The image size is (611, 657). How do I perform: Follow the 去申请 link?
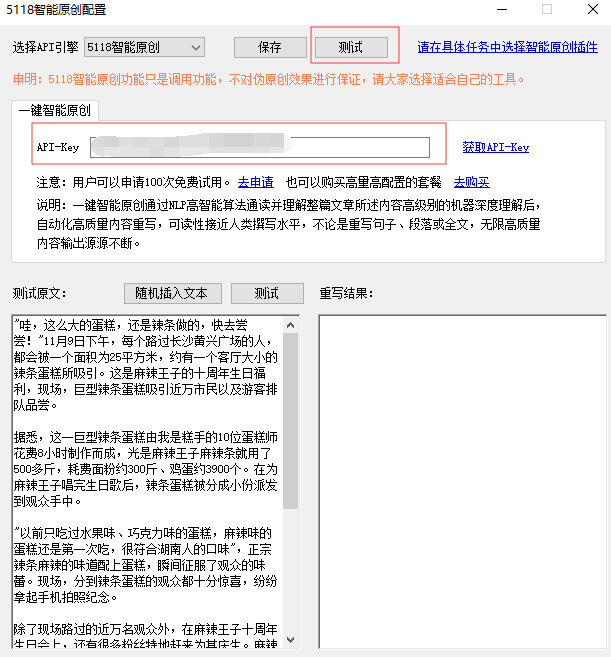click(x=255, y=182)
